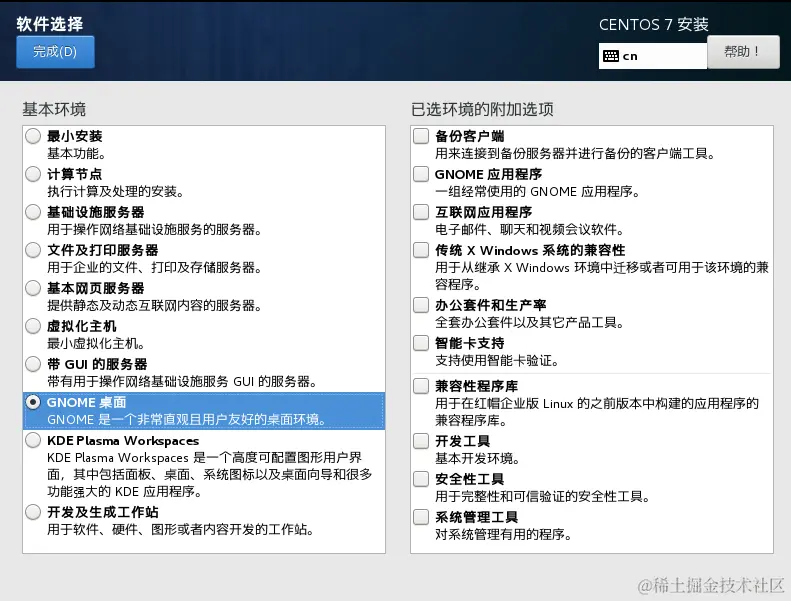Tick the GNOME 应用程序 checkbox
The width and height of the screenshot is (791, 601).
click(x=421, y=174)
